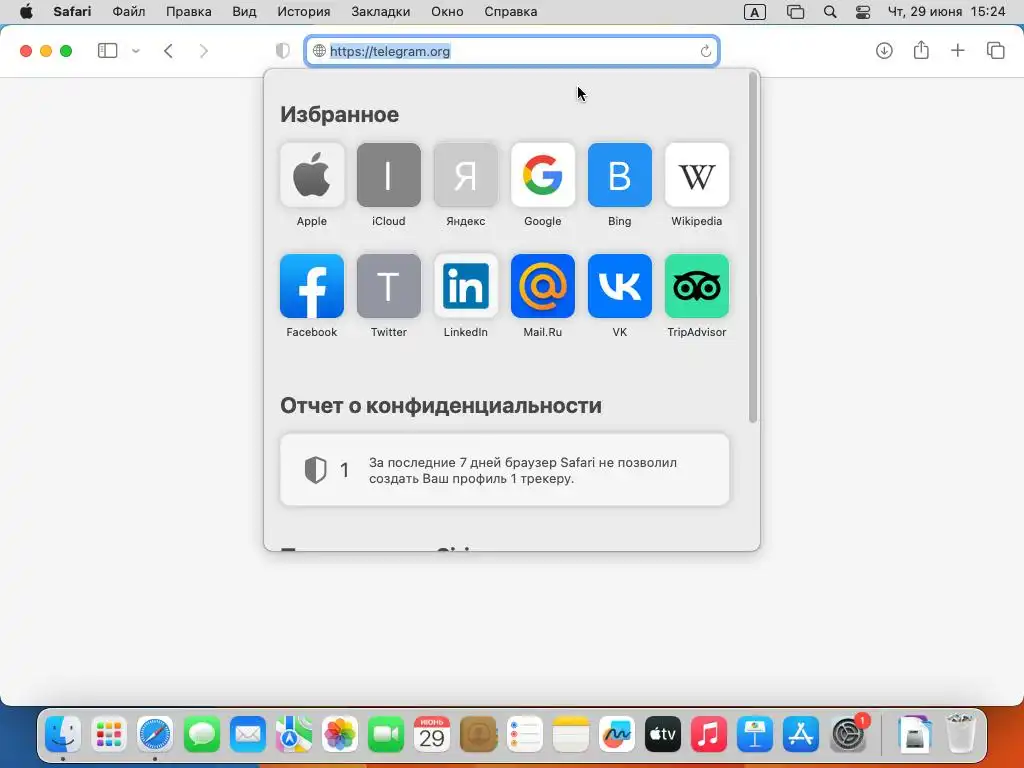
Task: Open FaceTime from the Dock
Action: click(x=386, y=735)
